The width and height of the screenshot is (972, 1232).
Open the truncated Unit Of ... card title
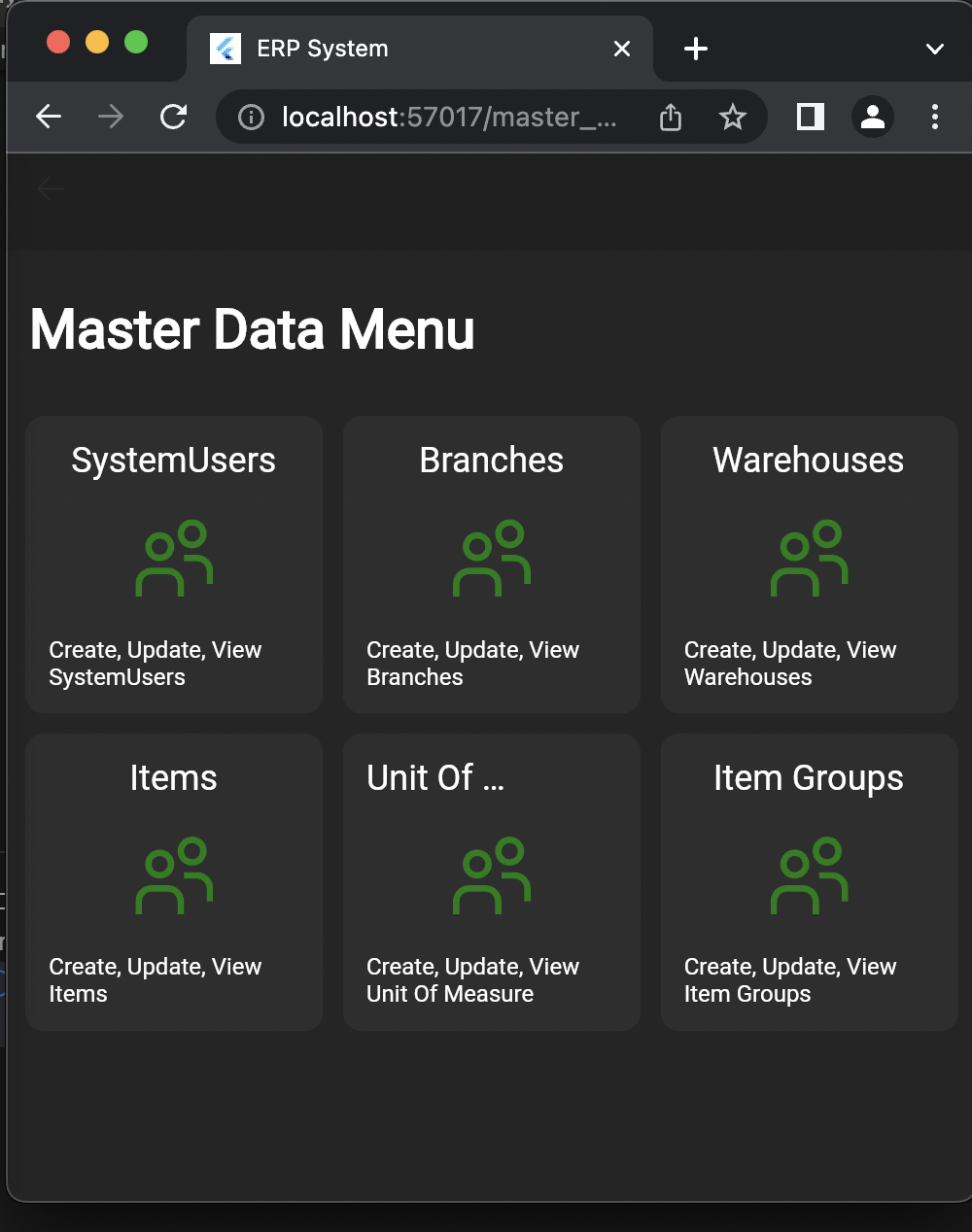pos(435,778)
